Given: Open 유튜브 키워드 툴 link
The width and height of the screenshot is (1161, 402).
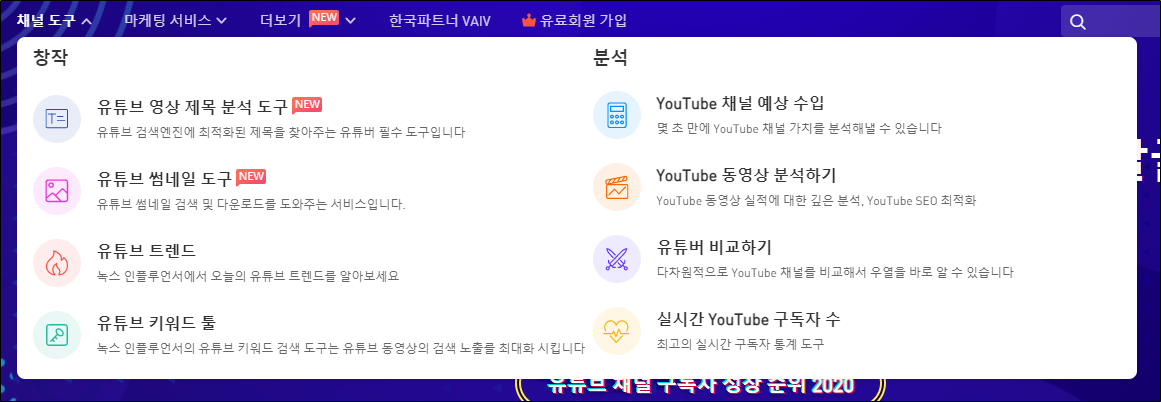Looking at the screenshot, I should 156,323.
